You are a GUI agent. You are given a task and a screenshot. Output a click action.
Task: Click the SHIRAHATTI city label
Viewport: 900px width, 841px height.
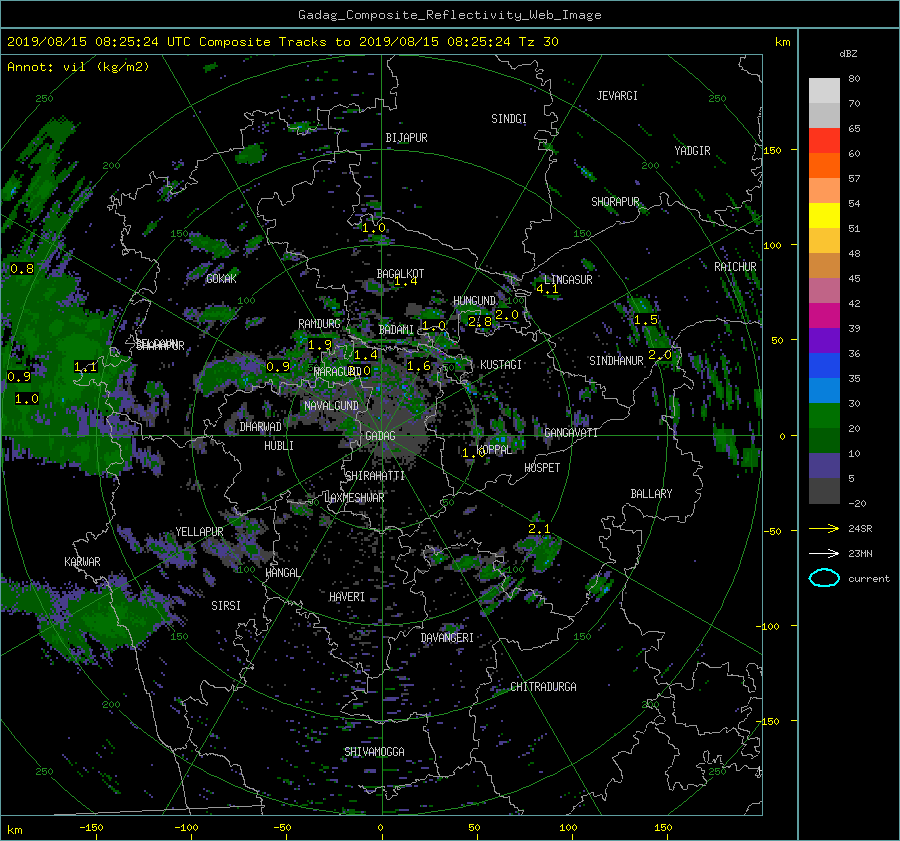pyautogui.click(x=375, y=476)
